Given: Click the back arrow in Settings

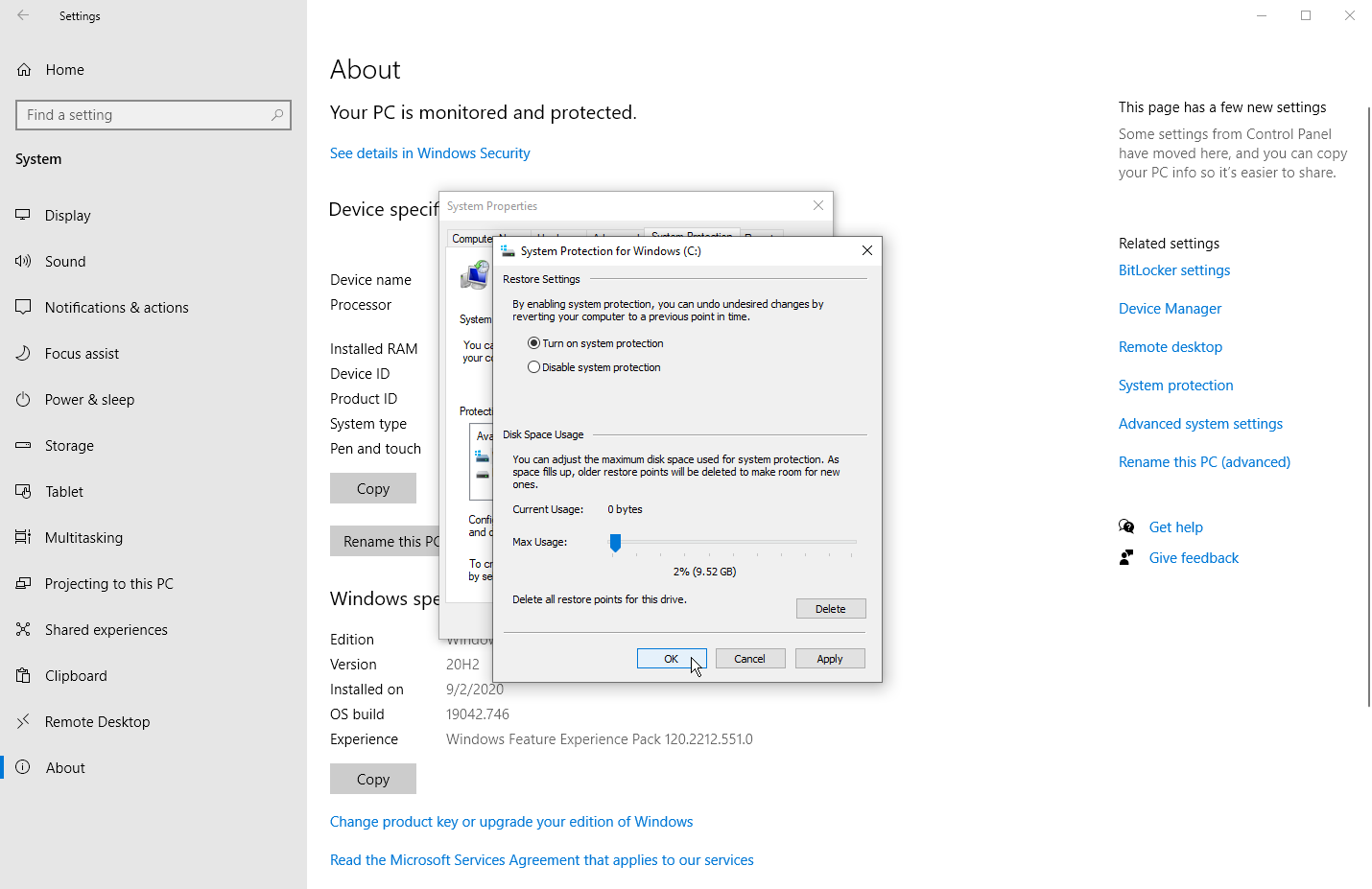Looking at the screenshot, I should point(23,15).
